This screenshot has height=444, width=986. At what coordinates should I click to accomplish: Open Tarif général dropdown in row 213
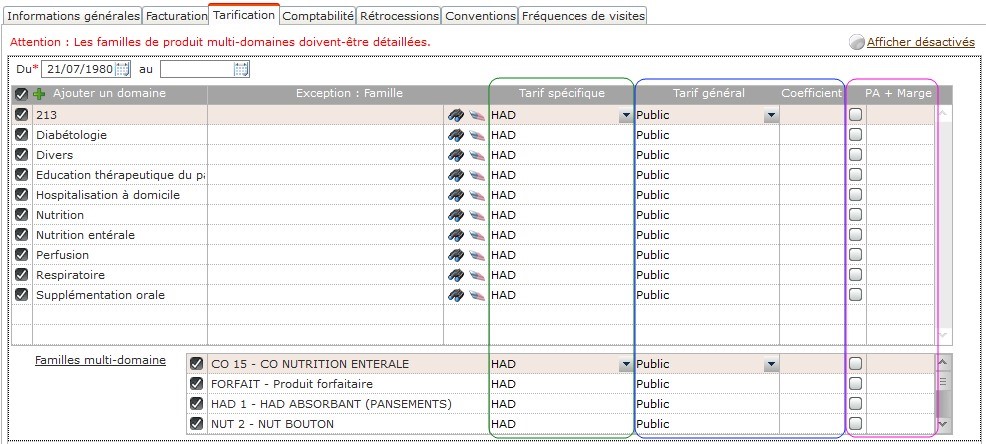(x=772, y=115)
